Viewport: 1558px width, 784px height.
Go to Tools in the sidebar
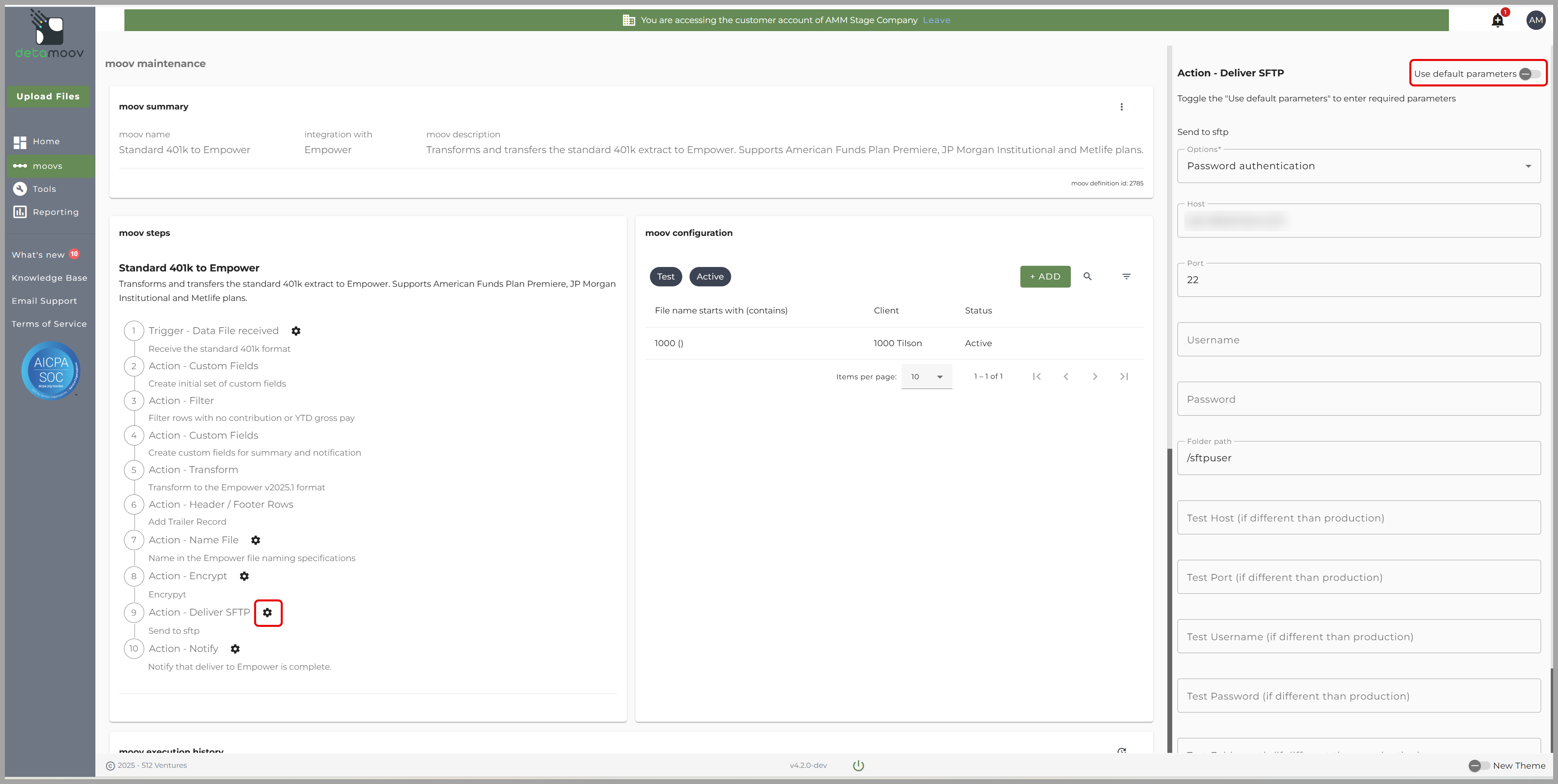[44, 189]
